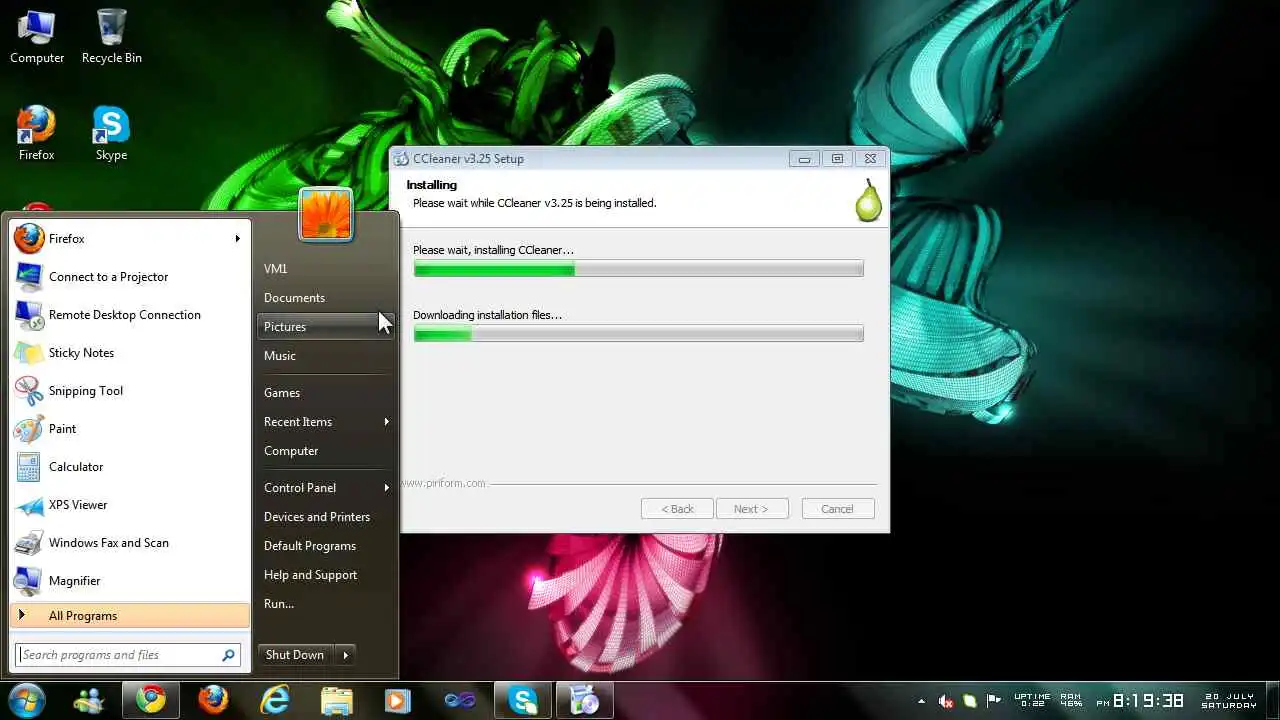The image size is (1280, 720).
Task: Open Calculator from the Start menu
Action: pos(130,467)
